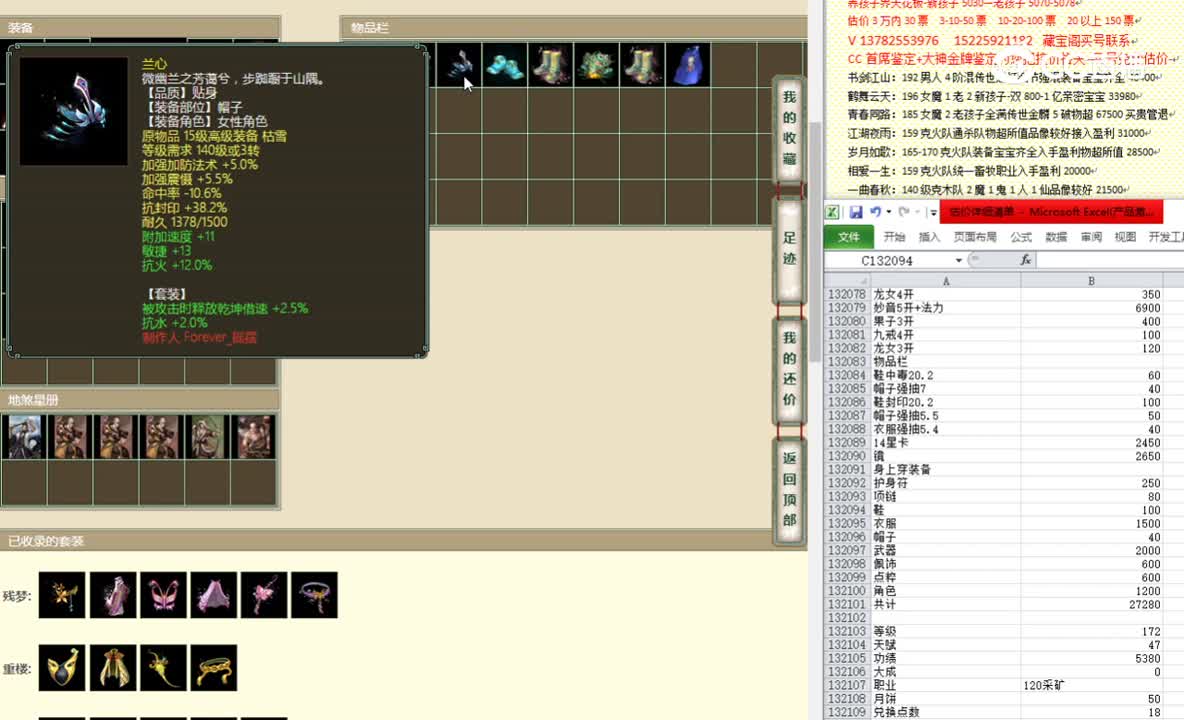Click the fx insert function icon

[1025, 260]
